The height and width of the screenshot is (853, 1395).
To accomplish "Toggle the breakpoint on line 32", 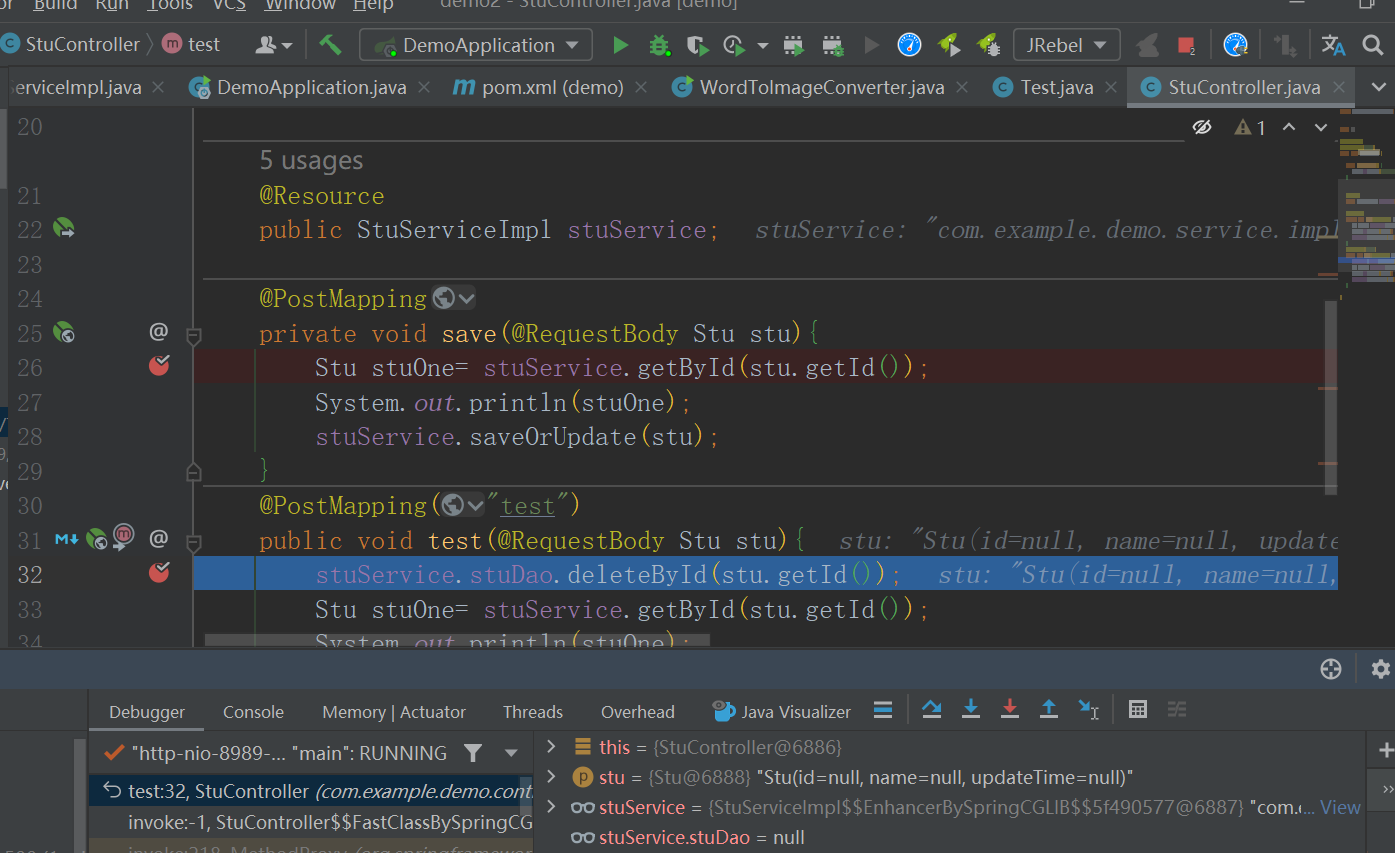I will (x=159, y=573).
